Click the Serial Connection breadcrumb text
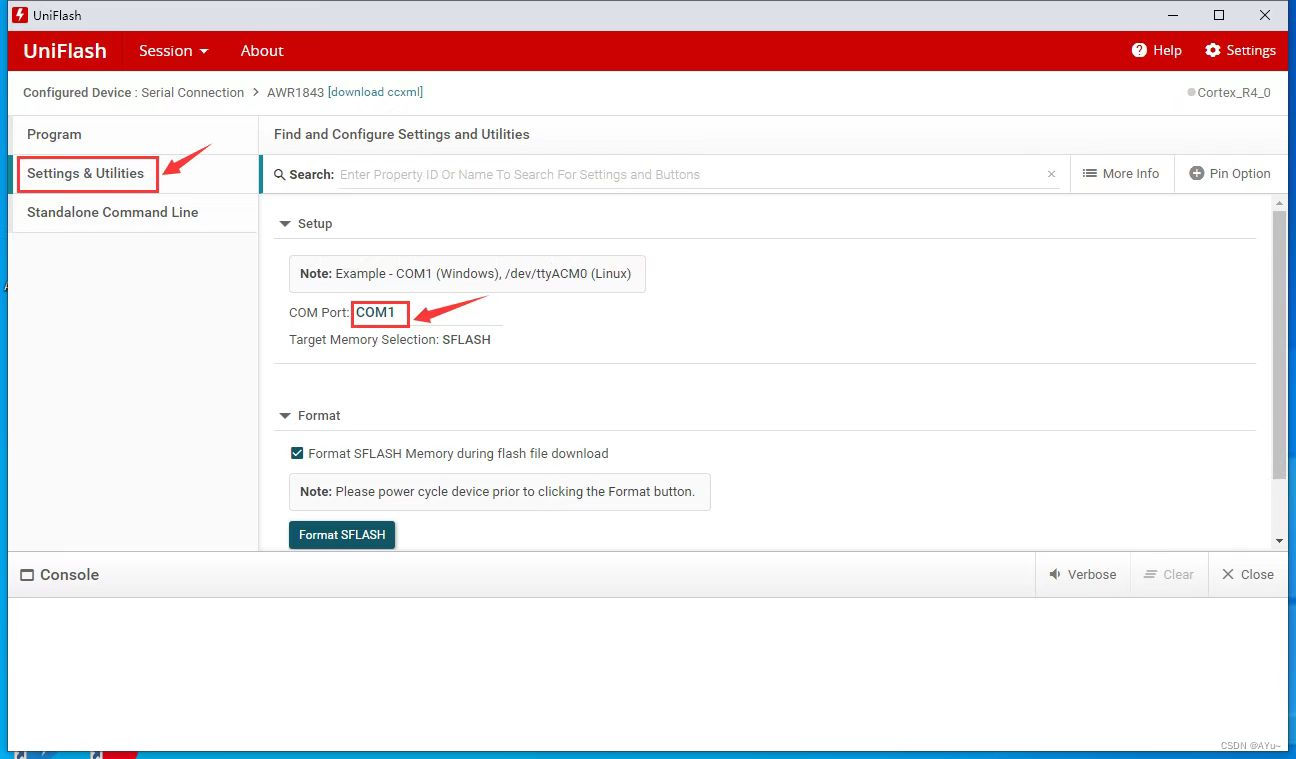Image resolution: width=1296 pixels, height=759 pixels. click(192, 93)
